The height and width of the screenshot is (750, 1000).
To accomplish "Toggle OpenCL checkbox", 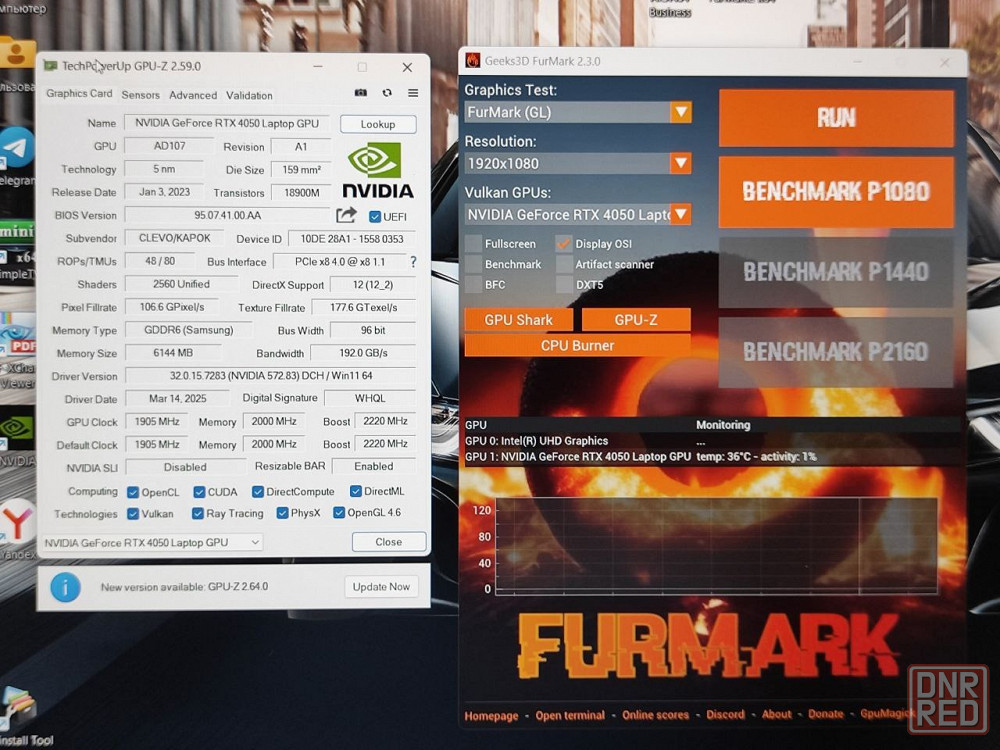I will (x=133, y=492).
